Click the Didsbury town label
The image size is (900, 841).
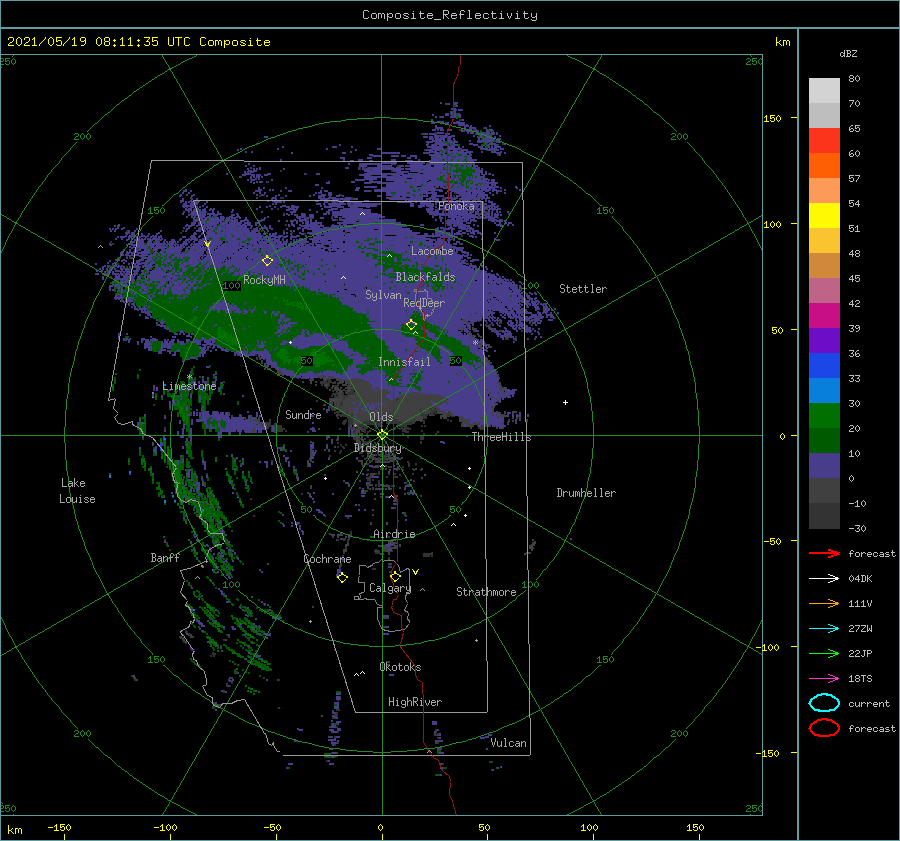click(x=378, y=448)
